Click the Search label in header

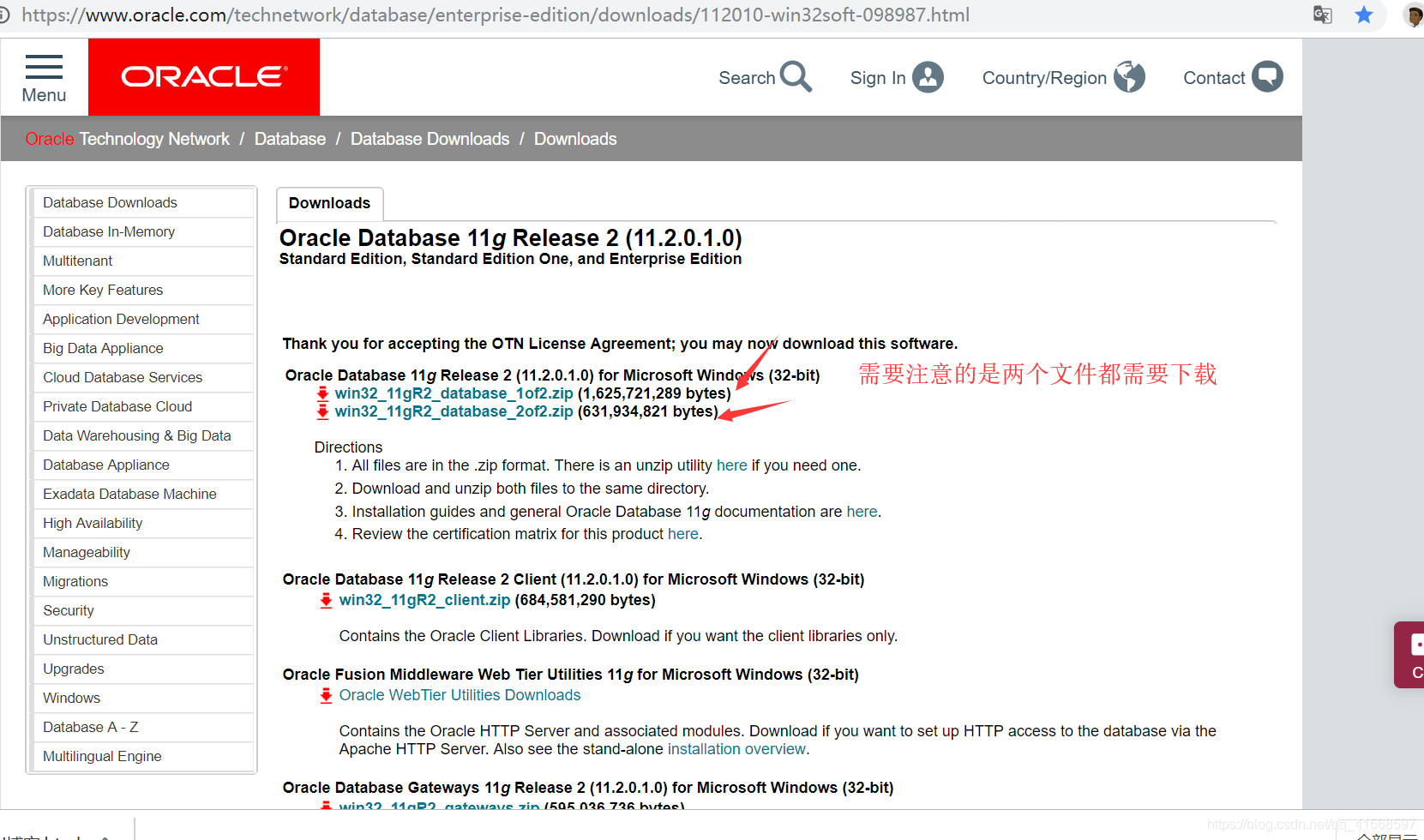747,78
